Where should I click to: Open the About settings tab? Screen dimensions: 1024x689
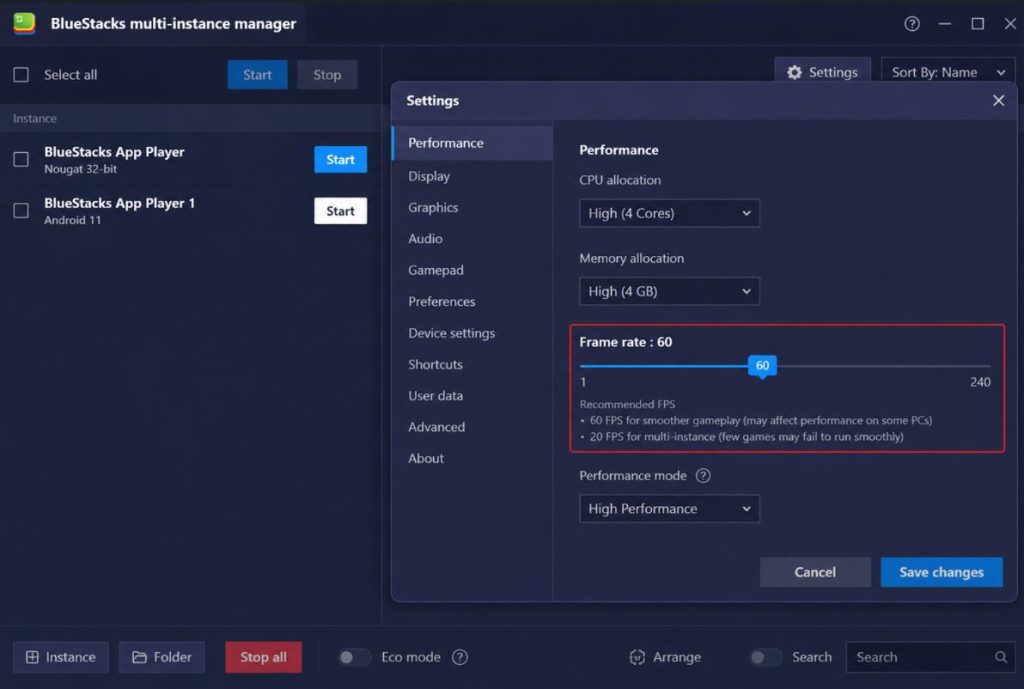pyautogui.click(x=472, y=458)
